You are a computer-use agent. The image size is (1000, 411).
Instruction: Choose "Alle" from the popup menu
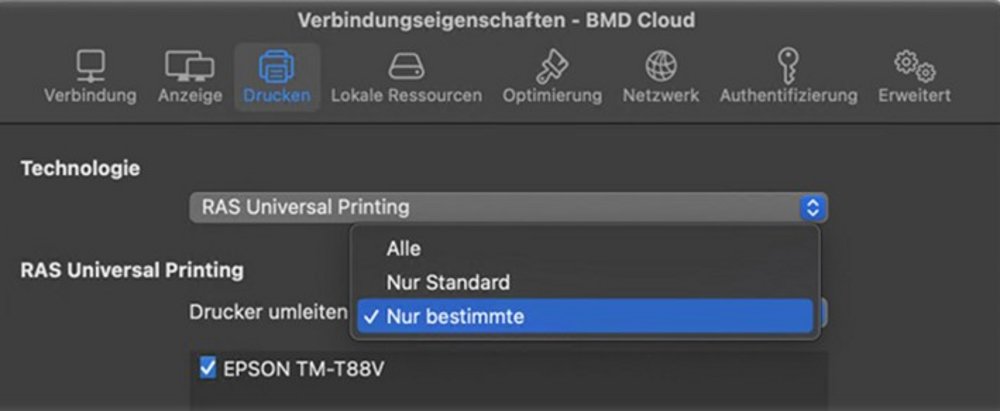tap(404, 249)
